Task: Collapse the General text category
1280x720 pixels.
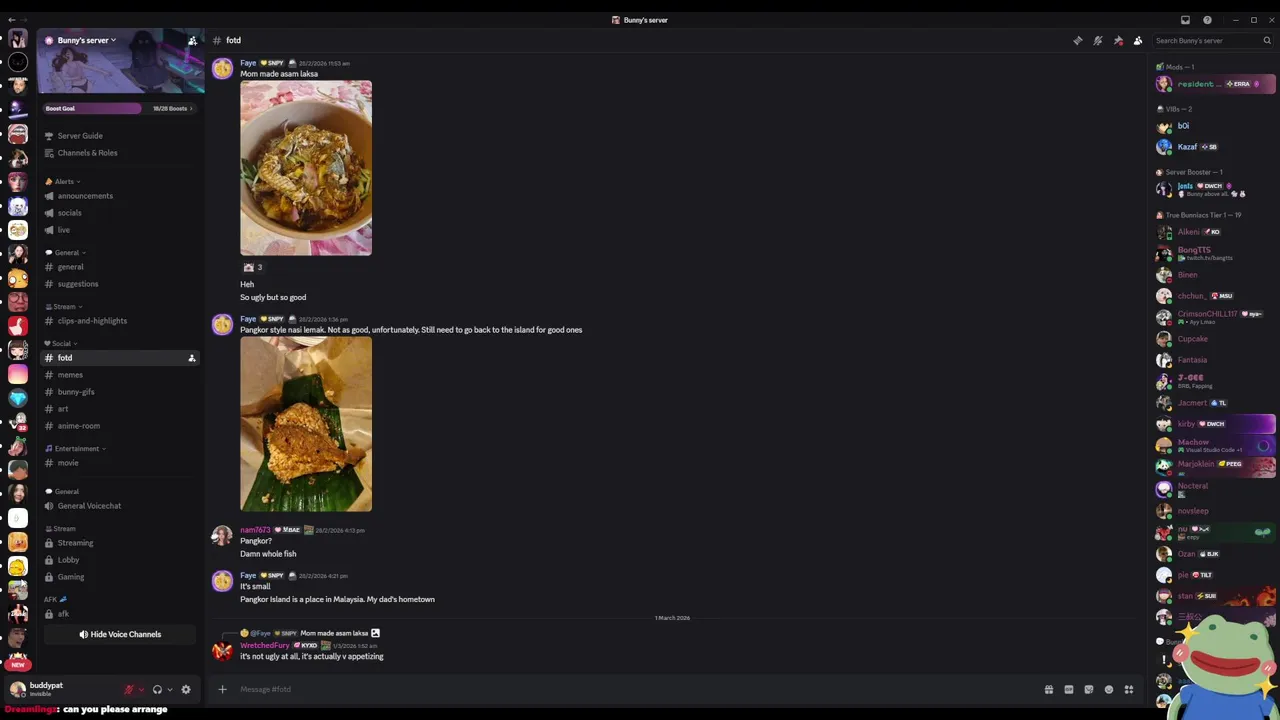Action: tap(66, 253)
